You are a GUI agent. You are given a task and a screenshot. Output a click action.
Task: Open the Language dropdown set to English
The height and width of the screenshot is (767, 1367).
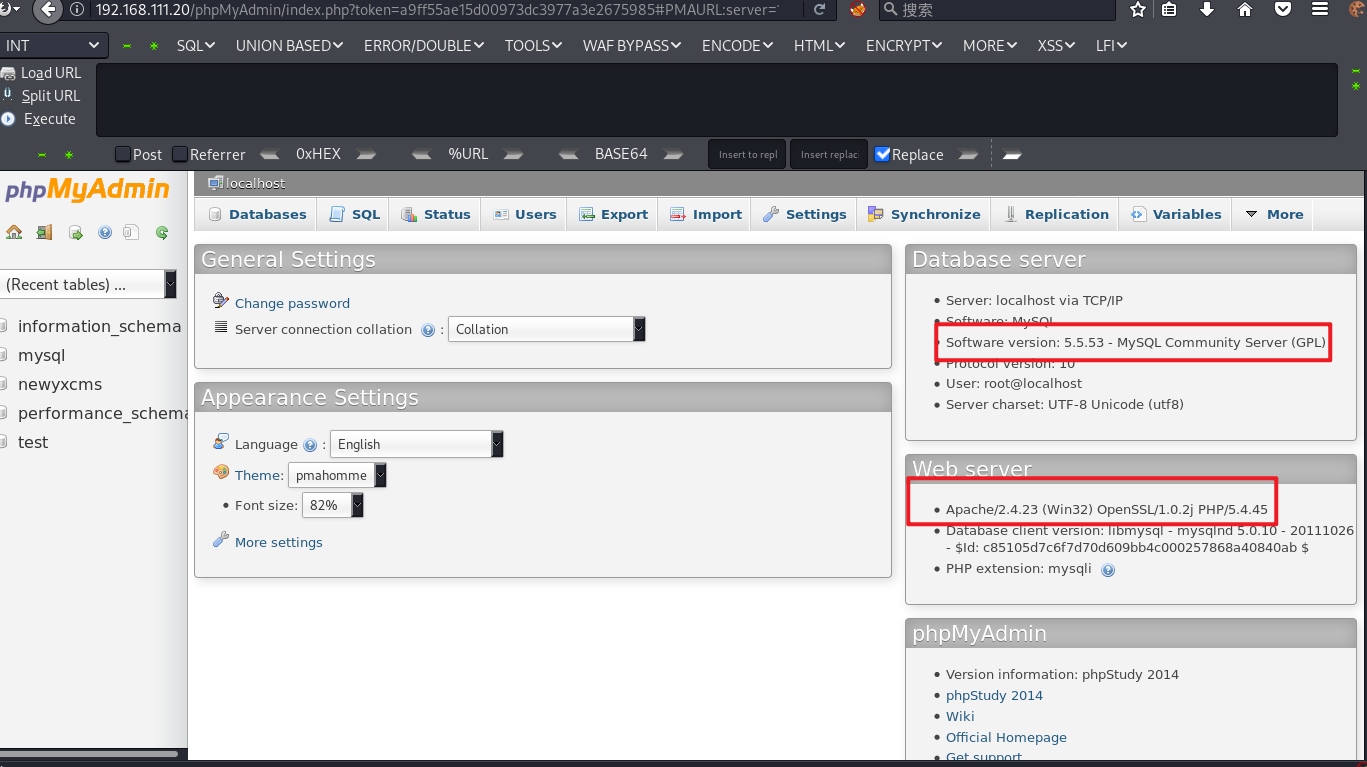click(417, 444)
